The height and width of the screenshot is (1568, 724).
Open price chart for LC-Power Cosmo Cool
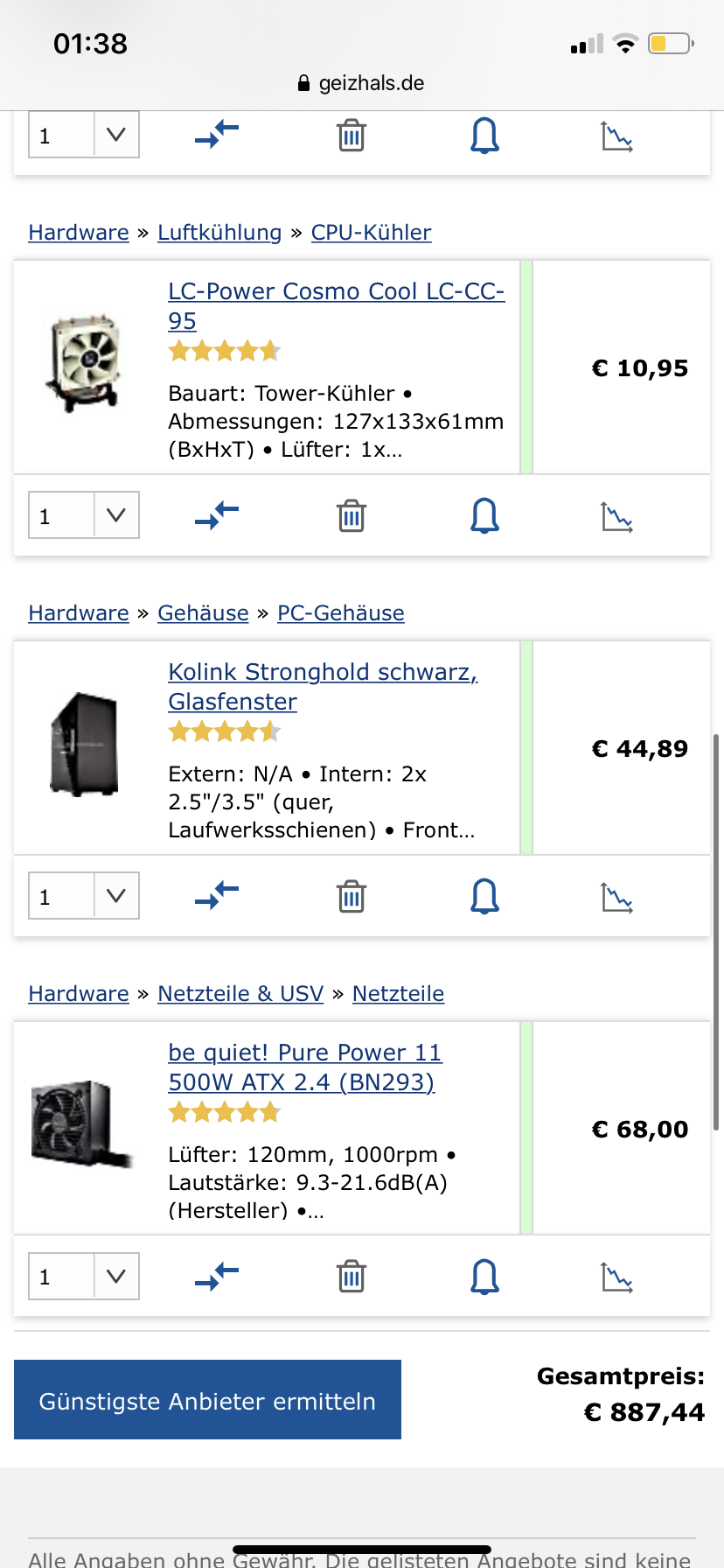coord(616,516)
